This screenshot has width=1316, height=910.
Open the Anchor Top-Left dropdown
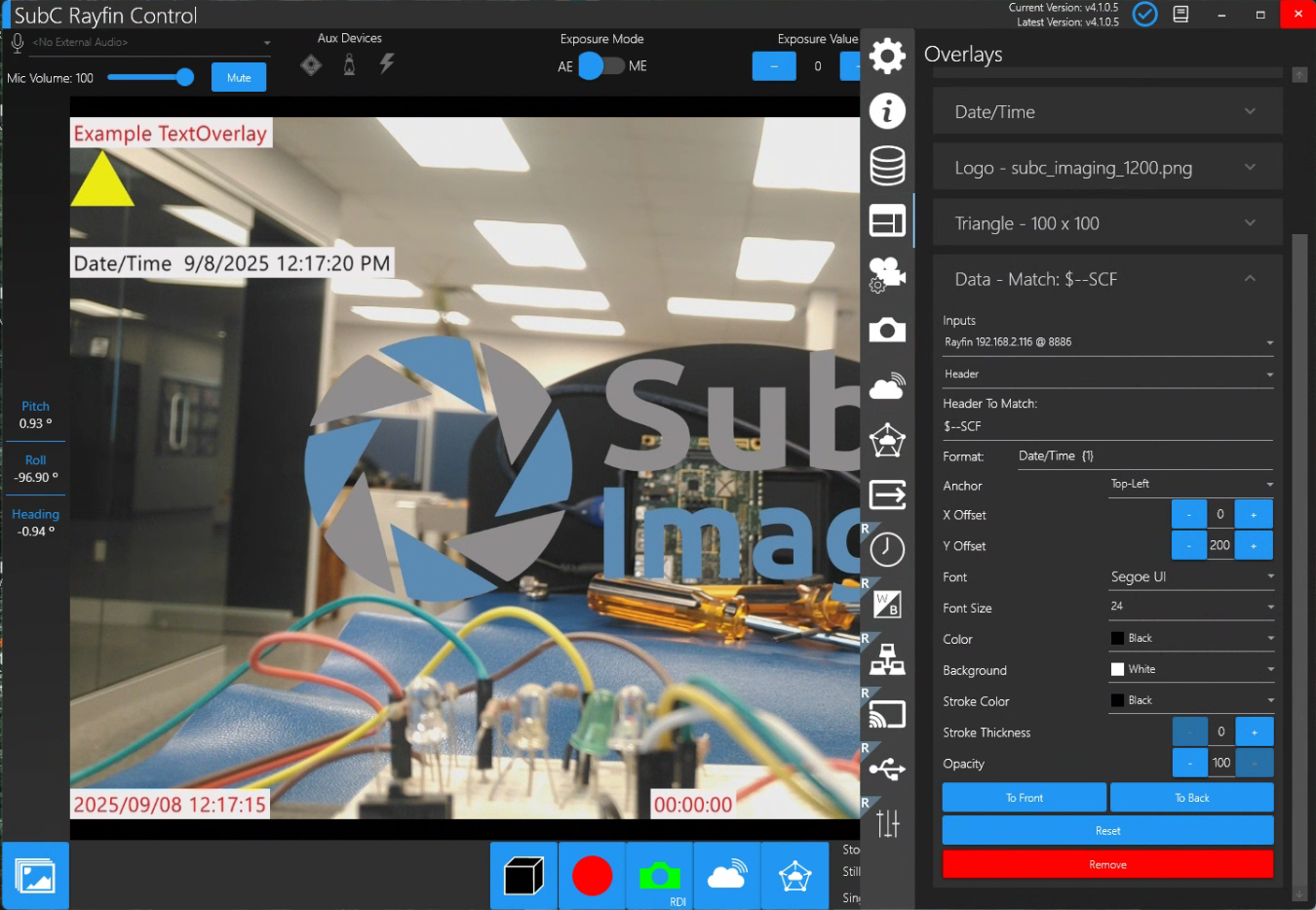1191,485
